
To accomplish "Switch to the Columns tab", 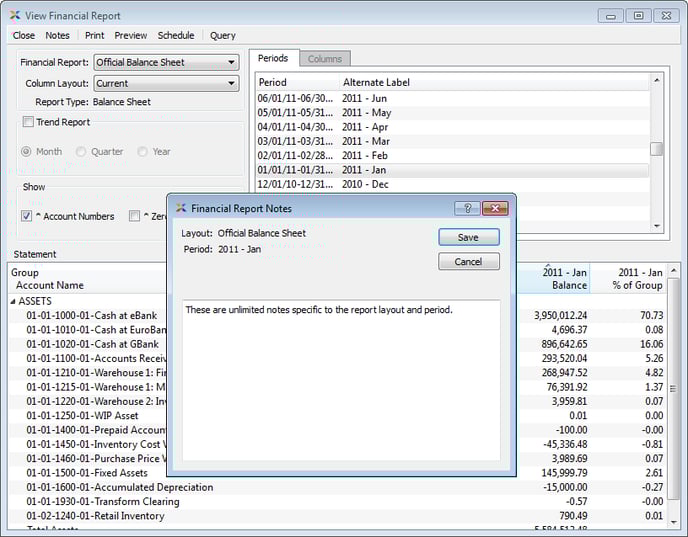I will (x=324, y=59).
